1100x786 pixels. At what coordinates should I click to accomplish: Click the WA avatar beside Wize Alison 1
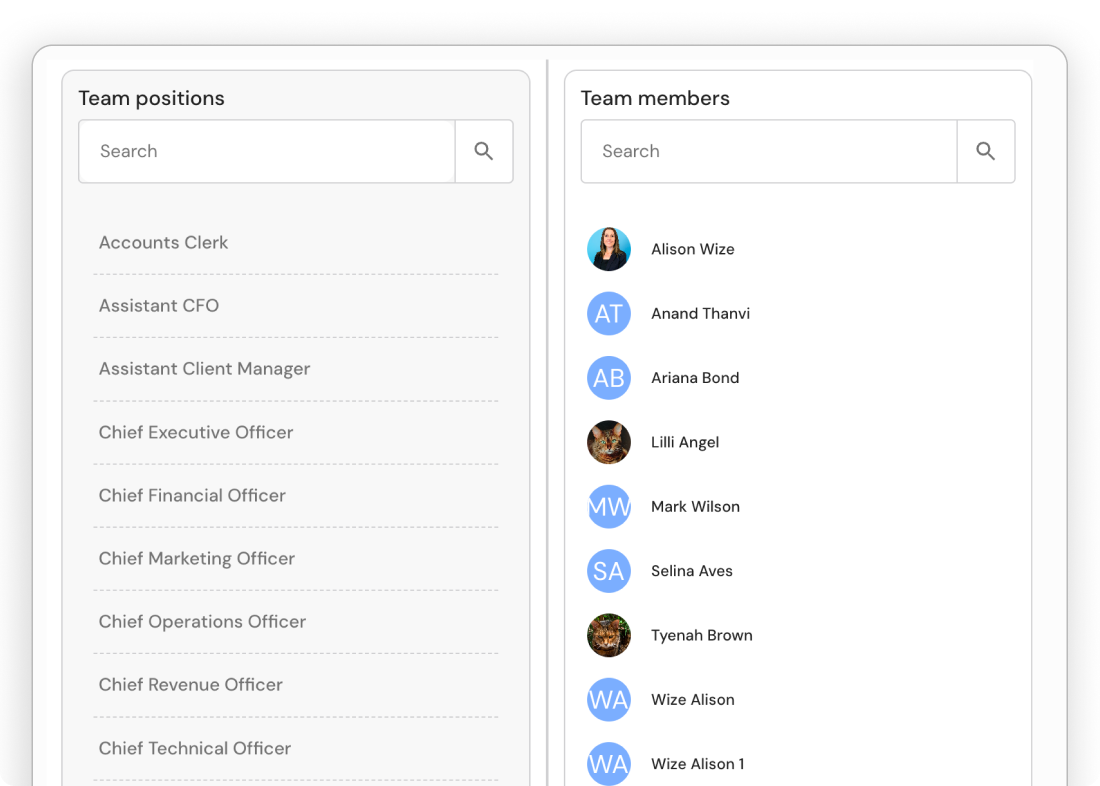tap(608, 764)
